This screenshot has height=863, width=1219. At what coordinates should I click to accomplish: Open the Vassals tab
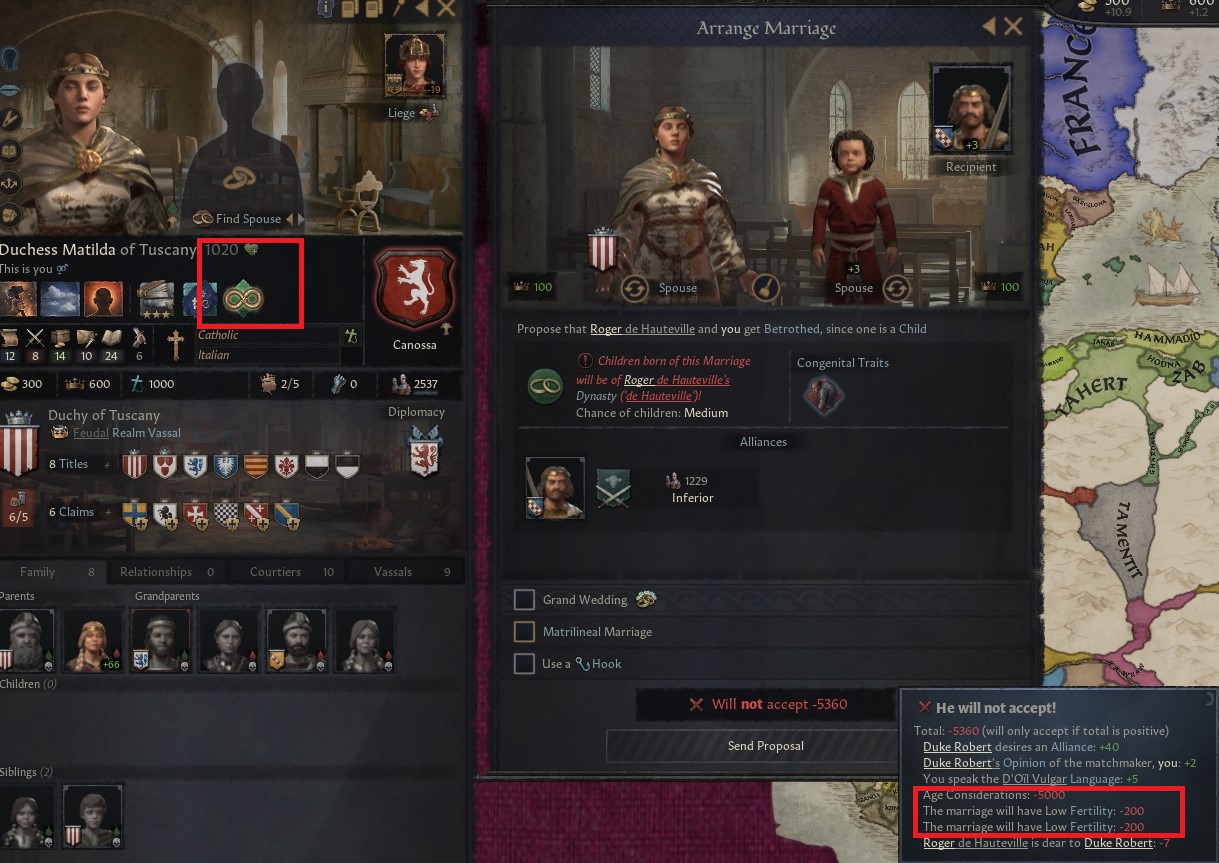(393, 572)
